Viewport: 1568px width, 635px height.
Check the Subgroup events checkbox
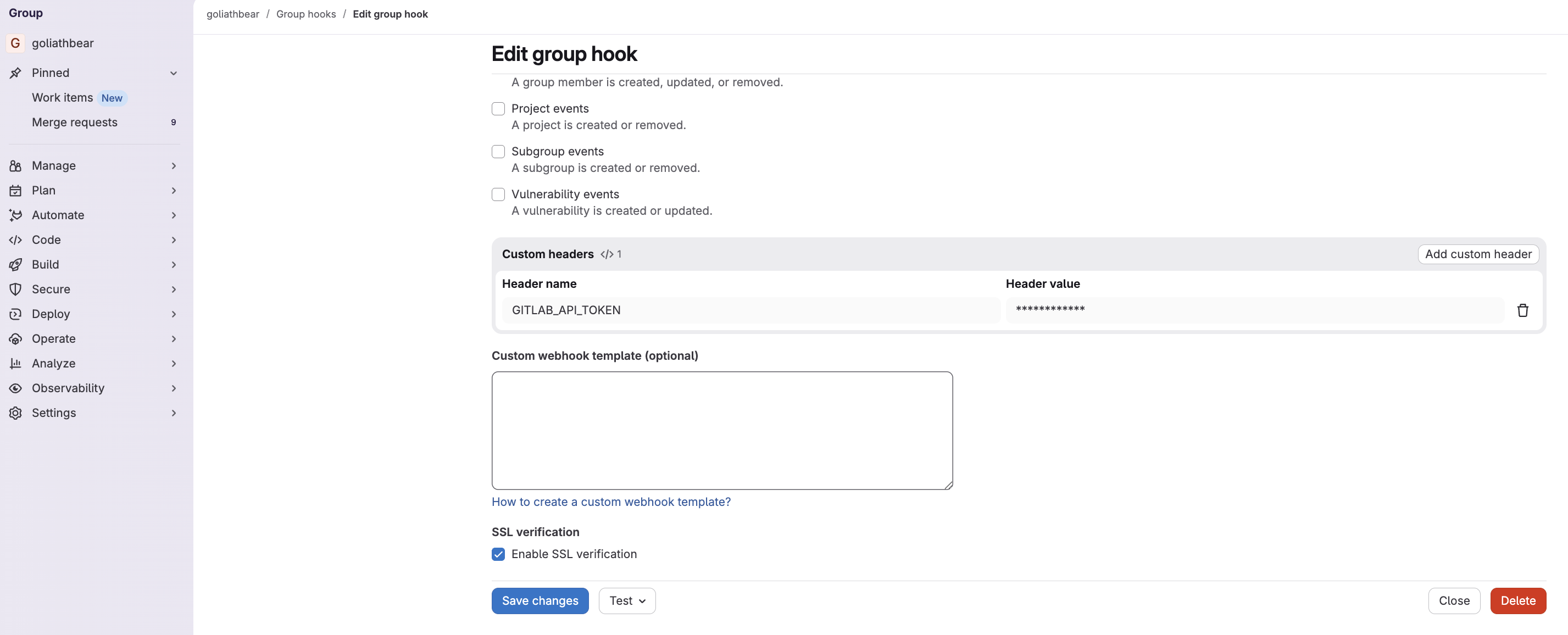point(498,152)
